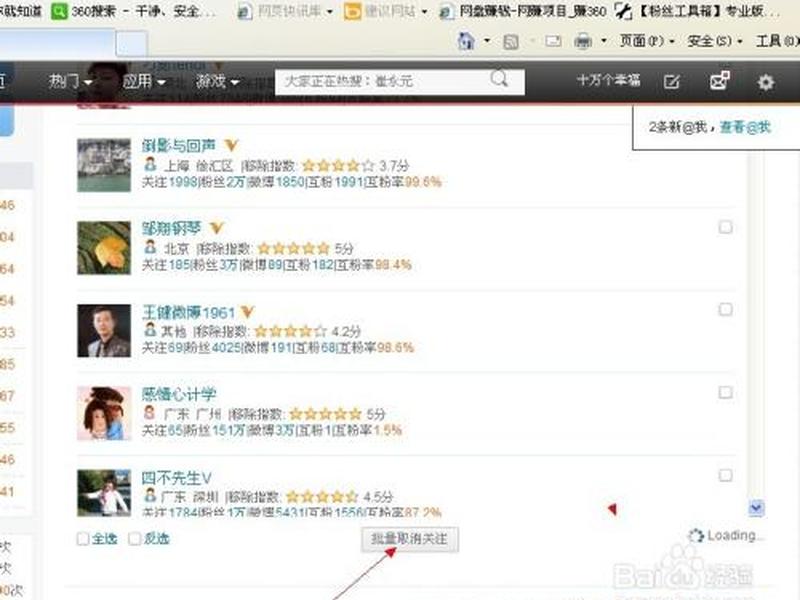Viewport: 800px width, 600px height.
Task: Open the 工具 browser dropdown
Action: [x=777, y=41]
